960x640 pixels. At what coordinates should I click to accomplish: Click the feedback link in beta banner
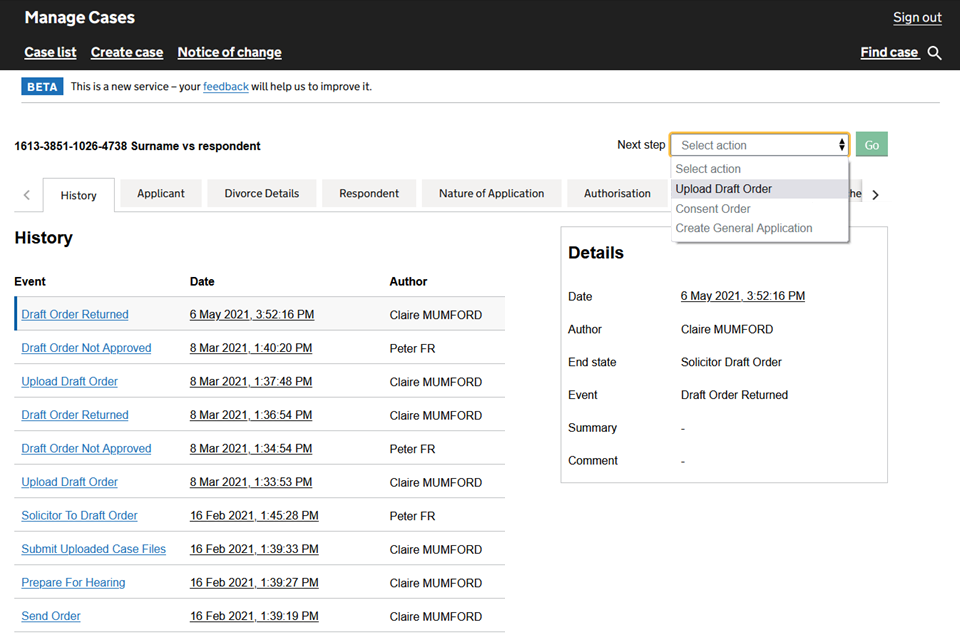[226, 87]
